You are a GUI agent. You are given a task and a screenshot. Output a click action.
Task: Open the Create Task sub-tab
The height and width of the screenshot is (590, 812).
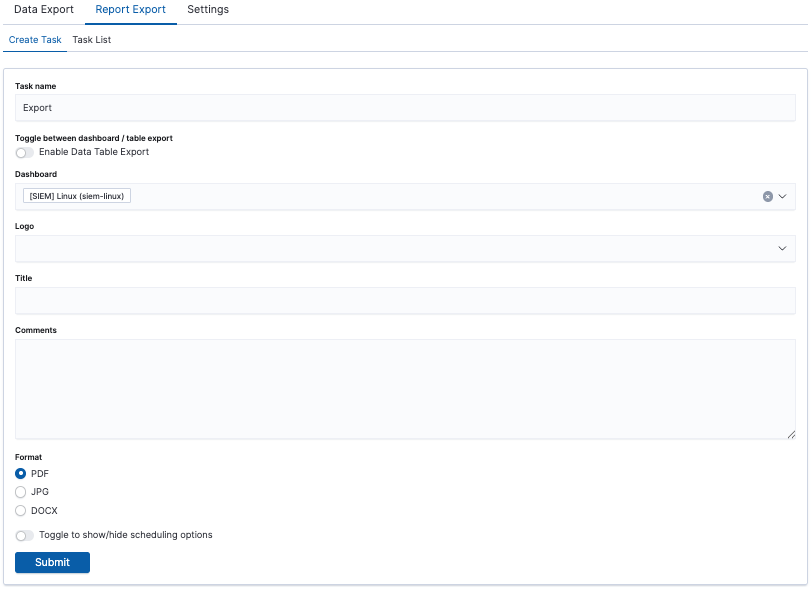point(35,40)
